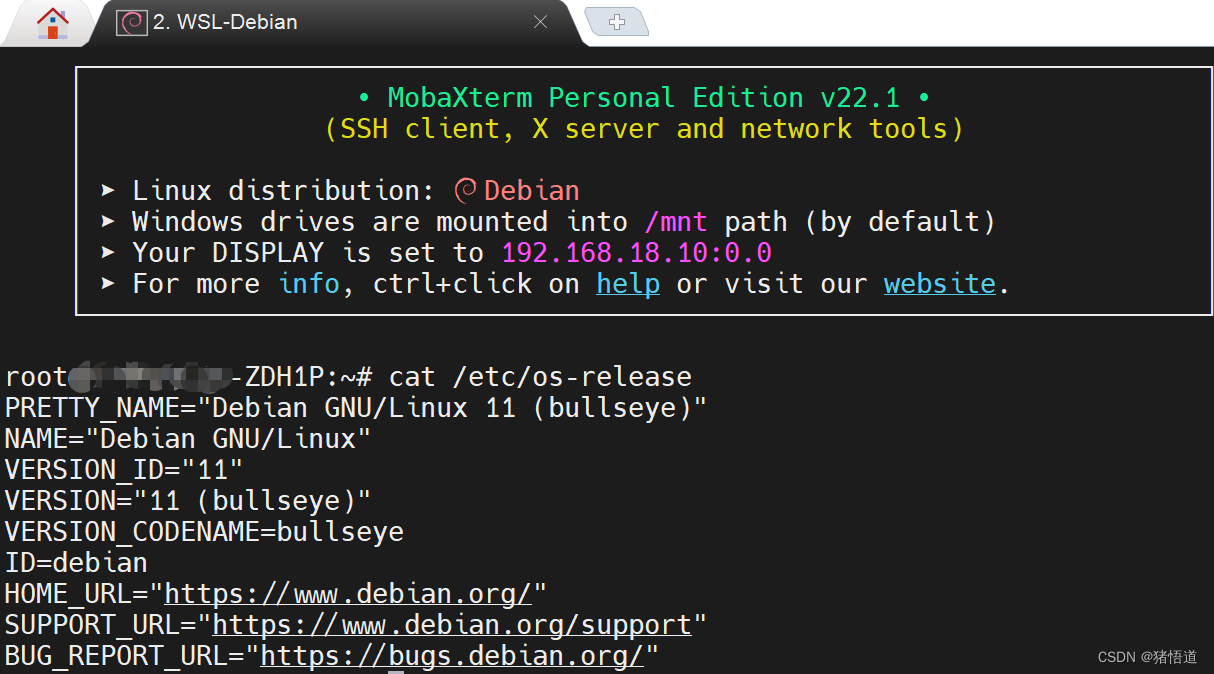Open the SUPPORT_URL debian.org/support link
The width and height of the screenshot is (1214, 674).
tap(452, 624)
